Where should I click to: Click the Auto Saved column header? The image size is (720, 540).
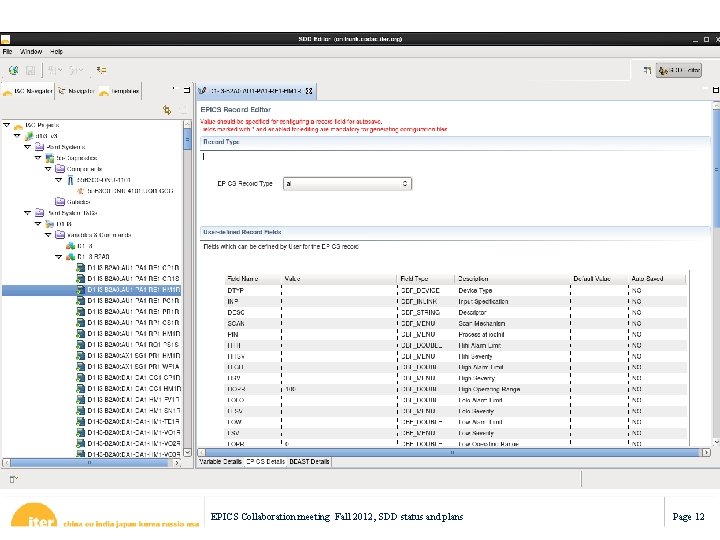click(657, 279)
